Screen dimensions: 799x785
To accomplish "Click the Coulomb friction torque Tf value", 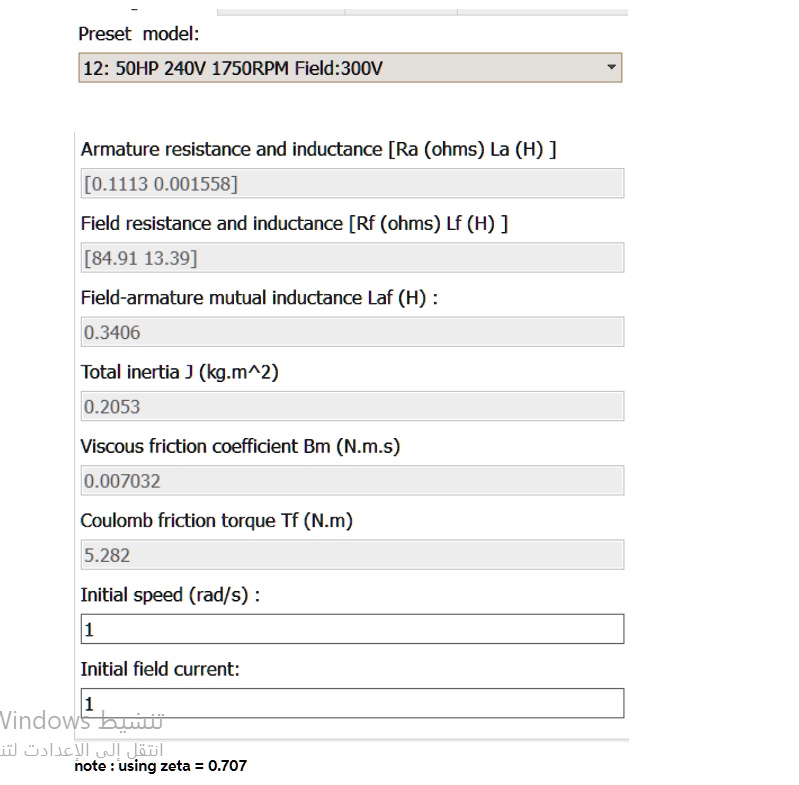I will click(352, 555).
